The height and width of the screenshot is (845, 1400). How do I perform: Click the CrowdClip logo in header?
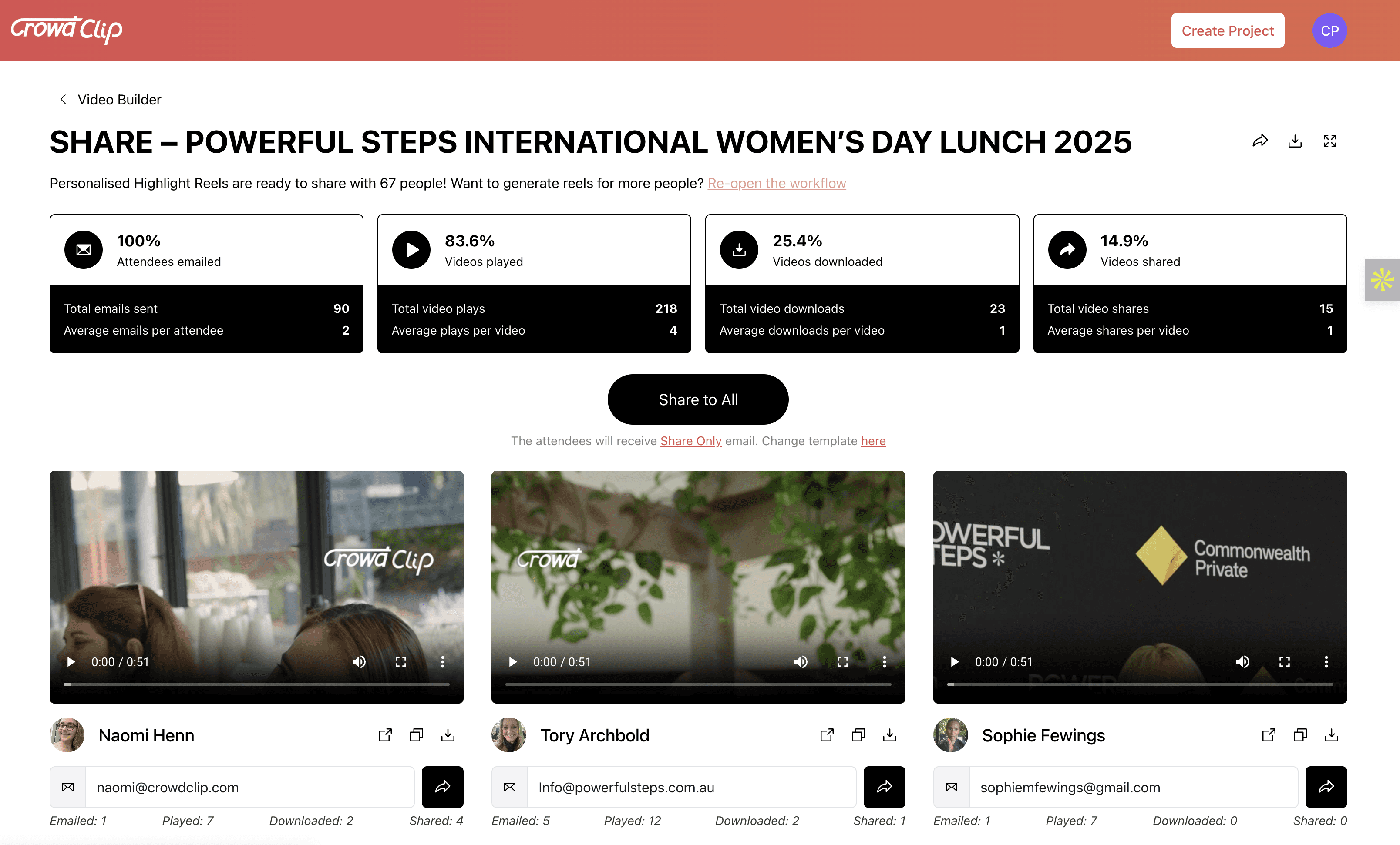(67, 30)
